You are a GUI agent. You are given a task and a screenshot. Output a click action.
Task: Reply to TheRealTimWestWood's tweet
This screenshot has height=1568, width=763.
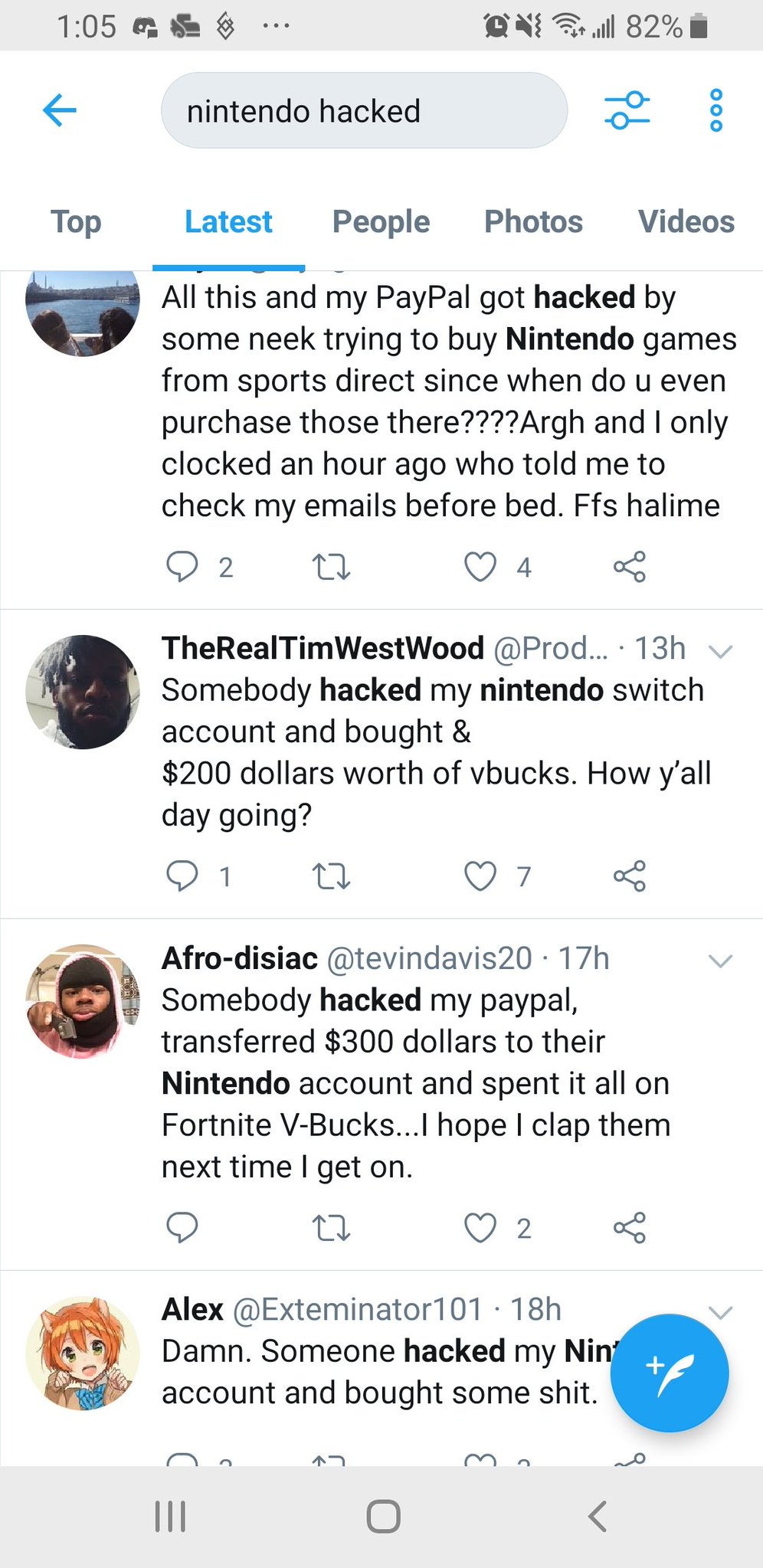[x=182, y=876]
